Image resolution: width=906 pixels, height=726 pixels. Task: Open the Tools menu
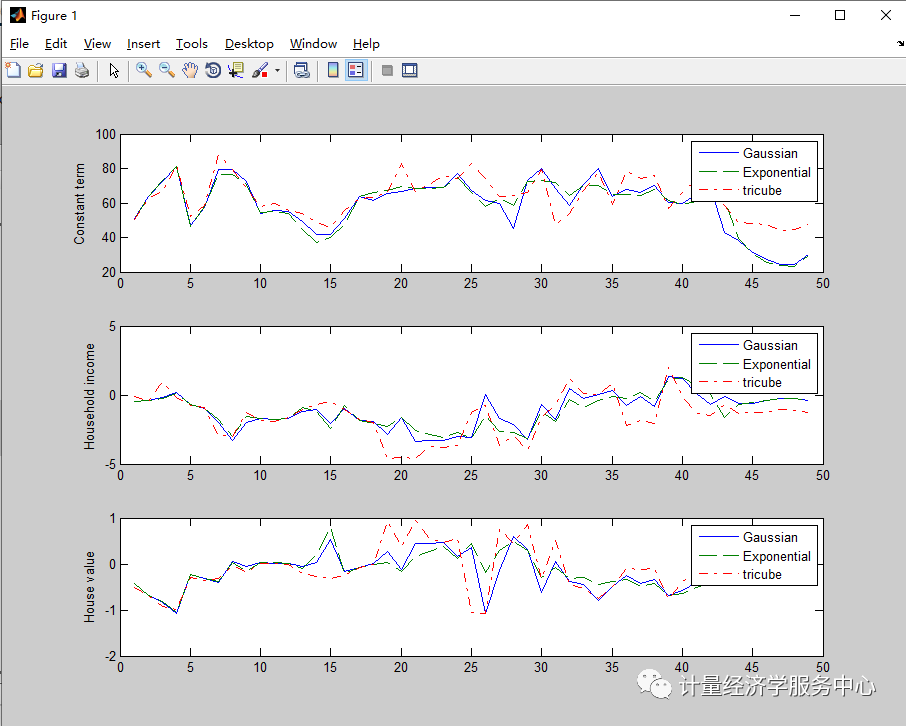192,44
